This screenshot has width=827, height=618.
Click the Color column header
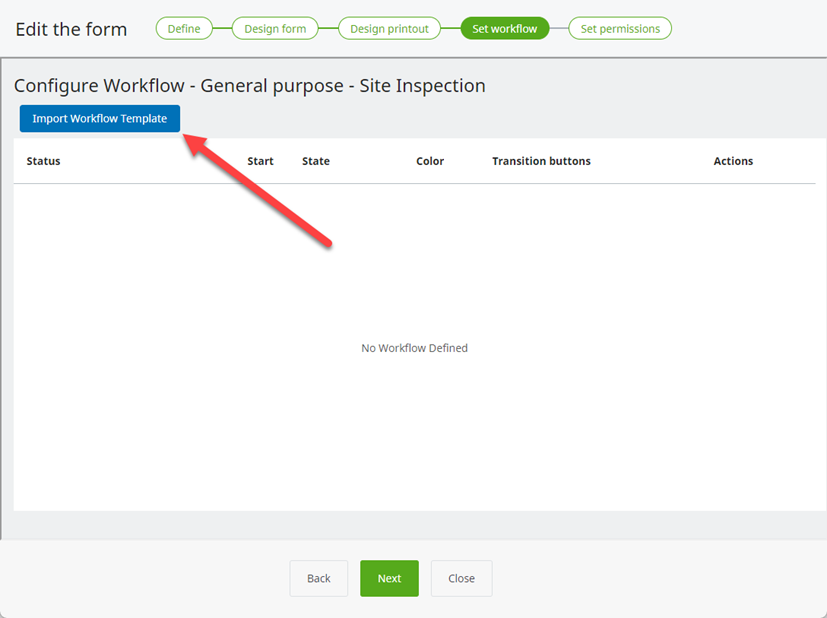(x=430, y=161)
